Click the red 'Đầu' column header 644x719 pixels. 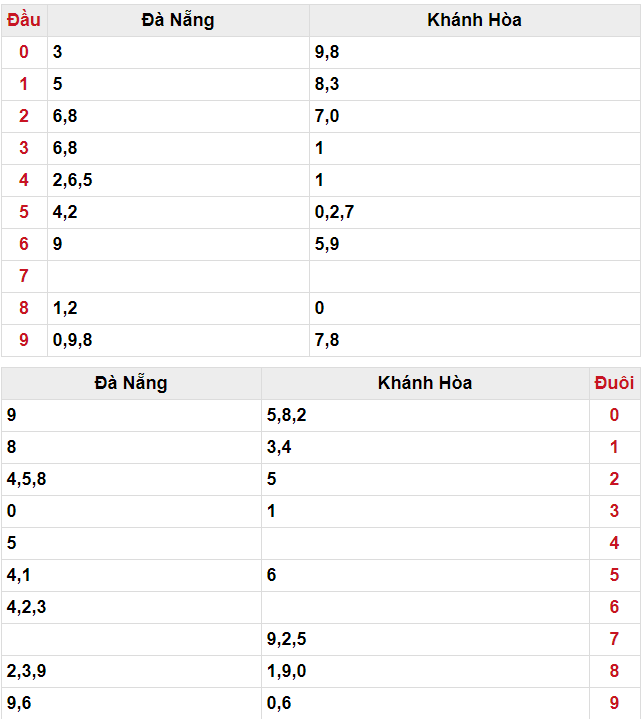click(24, 20)
